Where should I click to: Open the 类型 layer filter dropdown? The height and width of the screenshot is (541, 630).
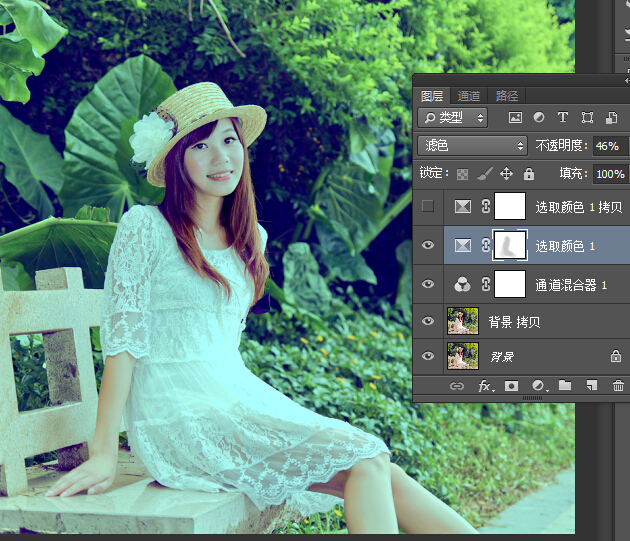(453, 118)
